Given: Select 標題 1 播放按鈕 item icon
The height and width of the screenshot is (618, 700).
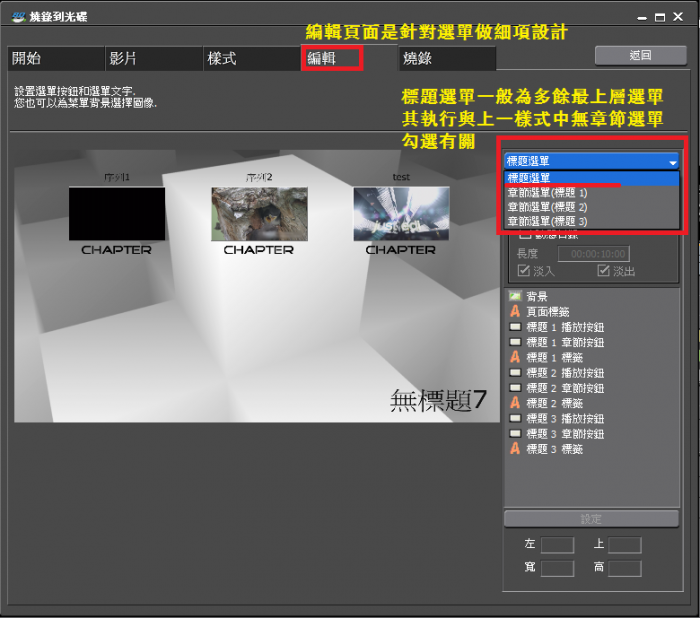Looking at the screenshot, I should click(x=515, y=327).
